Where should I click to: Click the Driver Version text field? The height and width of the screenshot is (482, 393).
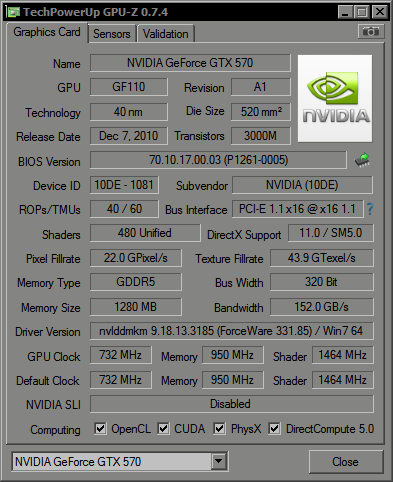232,331
